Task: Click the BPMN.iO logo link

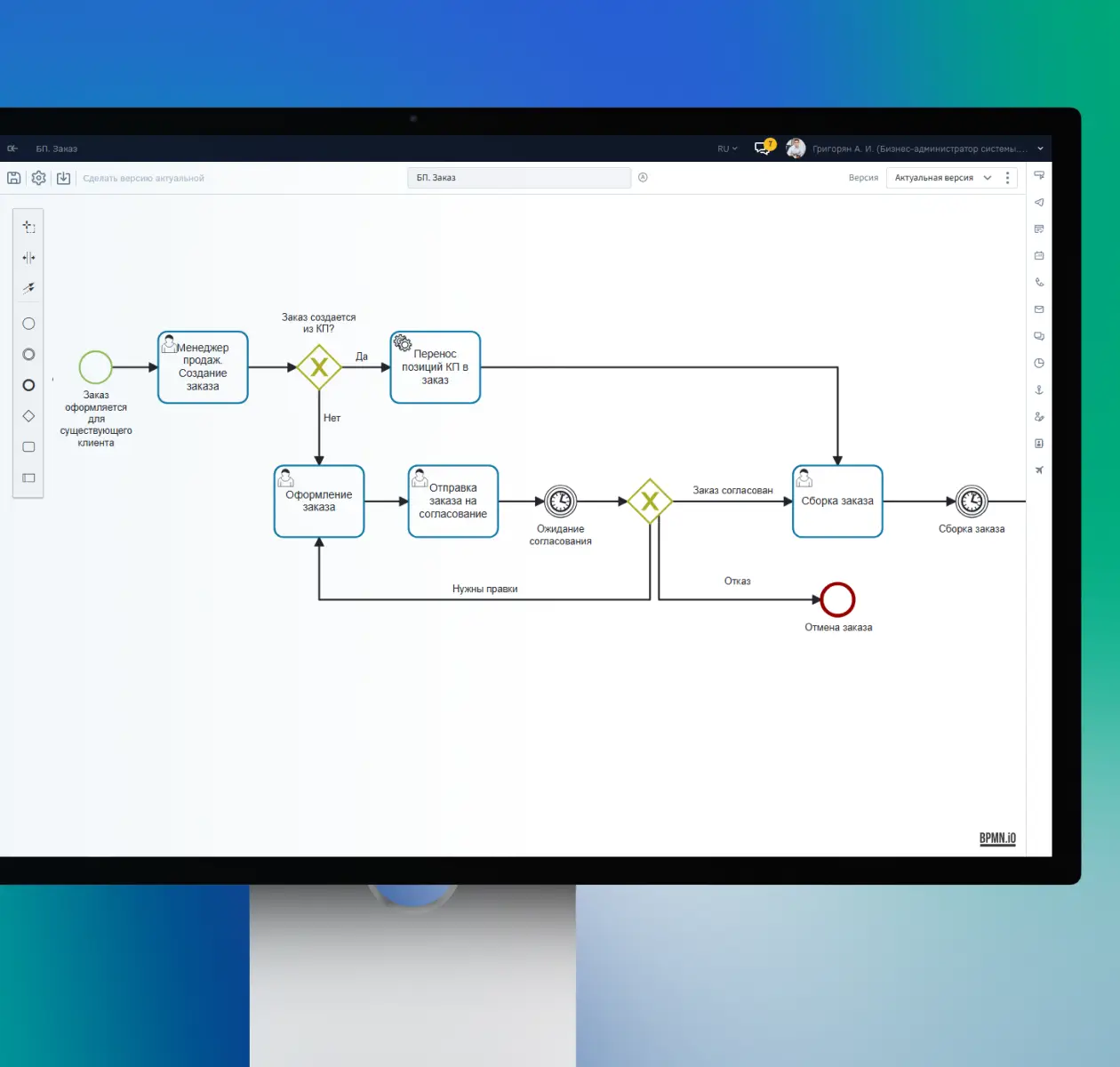Action: (997, 838)
